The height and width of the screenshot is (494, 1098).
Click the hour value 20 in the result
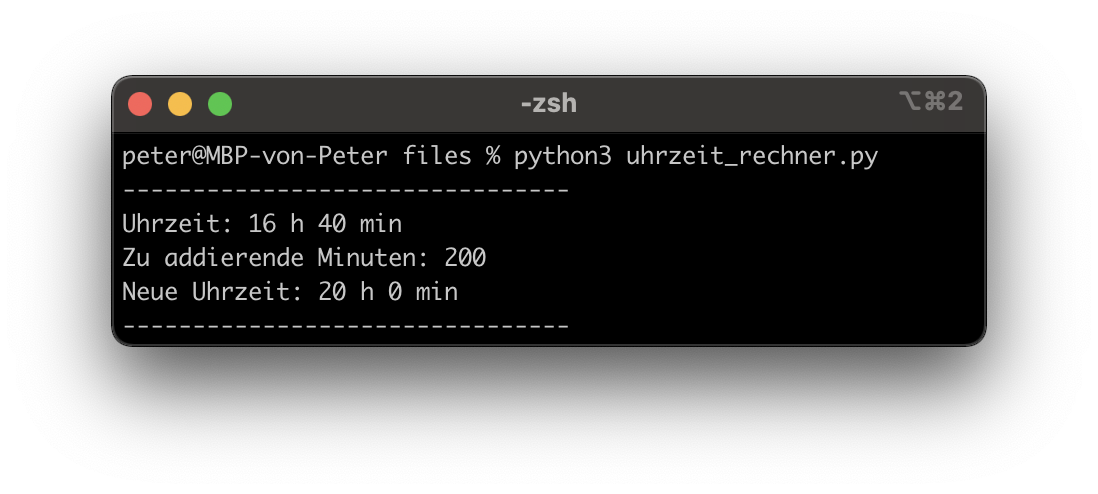tap(331, 292)
